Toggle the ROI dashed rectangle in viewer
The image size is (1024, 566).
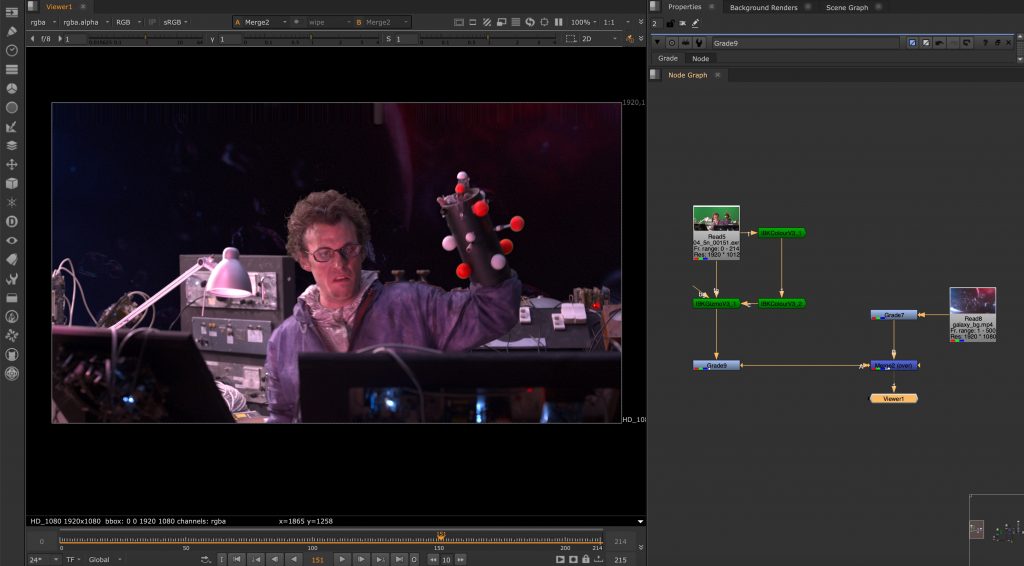(571, 39)
